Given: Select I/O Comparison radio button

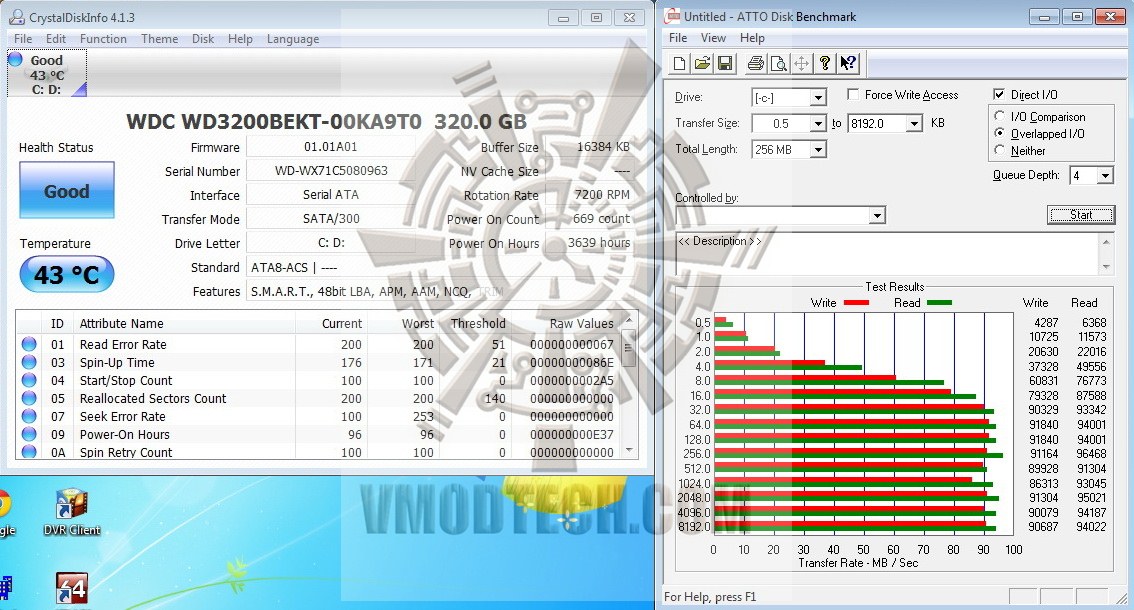Looking at the screenshot, I should (999, 116).
